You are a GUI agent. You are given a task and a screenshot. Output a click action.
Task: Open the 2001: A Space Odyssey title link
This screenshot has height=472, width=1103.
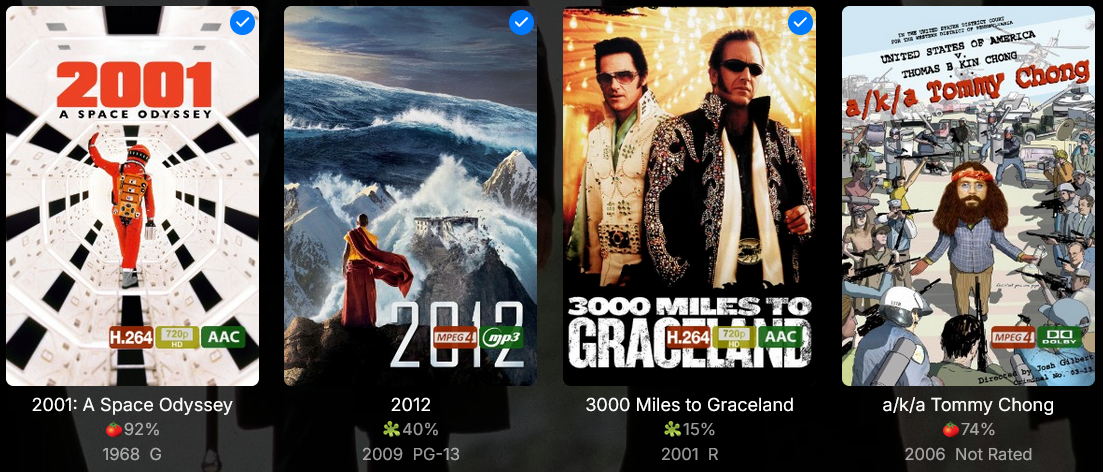[x=132, y=405]
